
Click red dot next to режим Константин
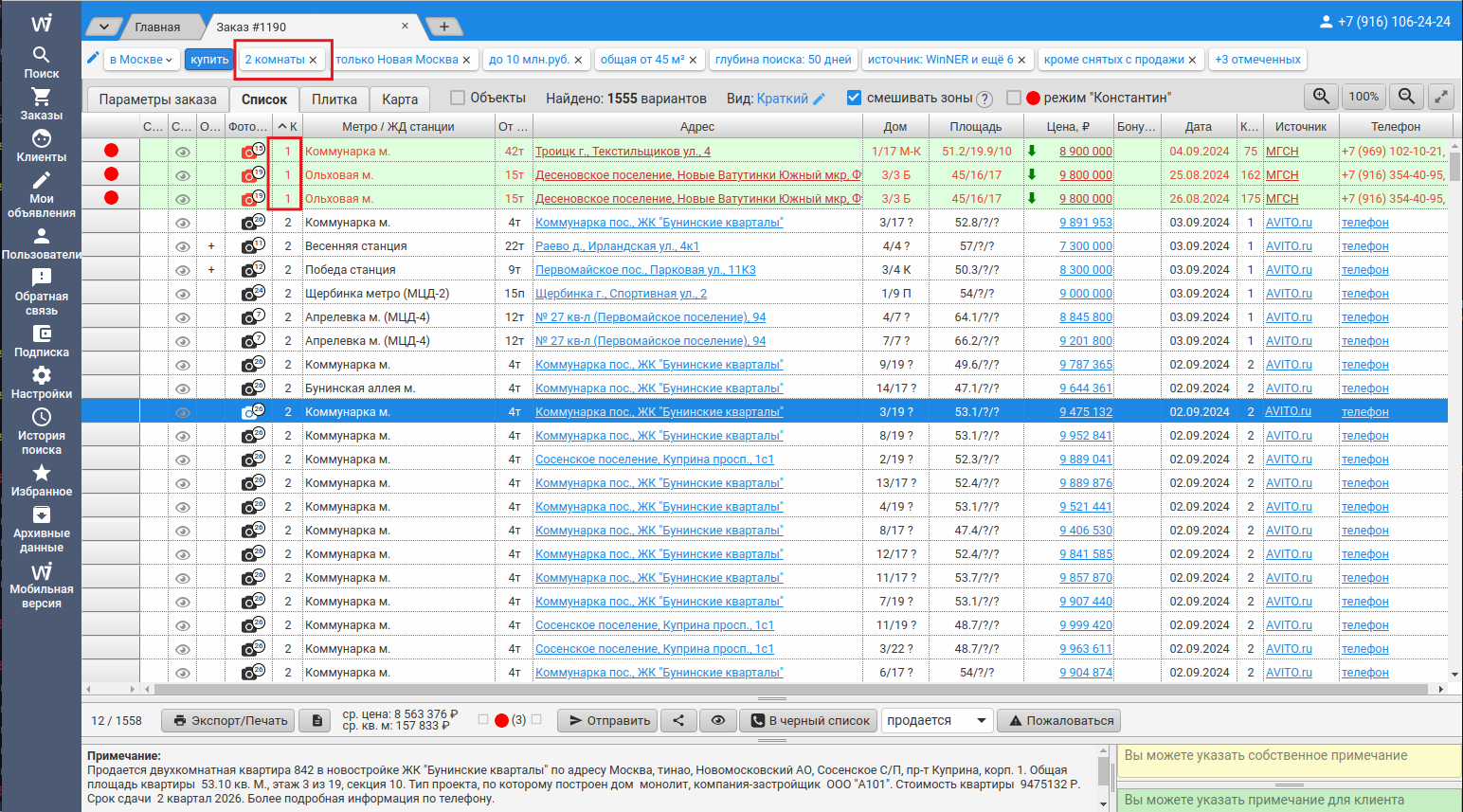[1033, 98]
